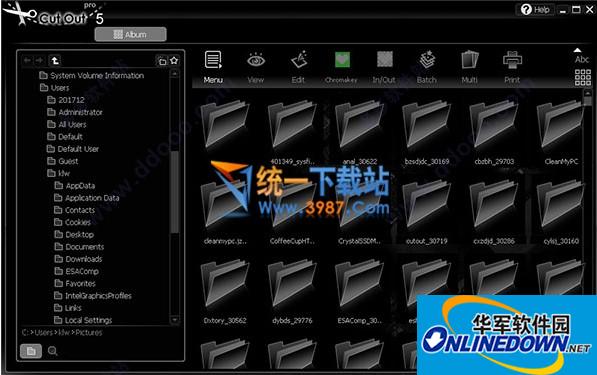Open the Dxtory_30562 folder thumbnail

pos(225,292)
